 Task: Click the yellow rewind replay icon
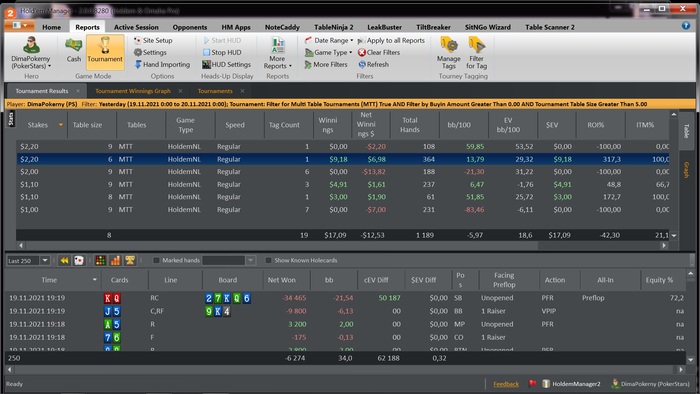(64, 261)
